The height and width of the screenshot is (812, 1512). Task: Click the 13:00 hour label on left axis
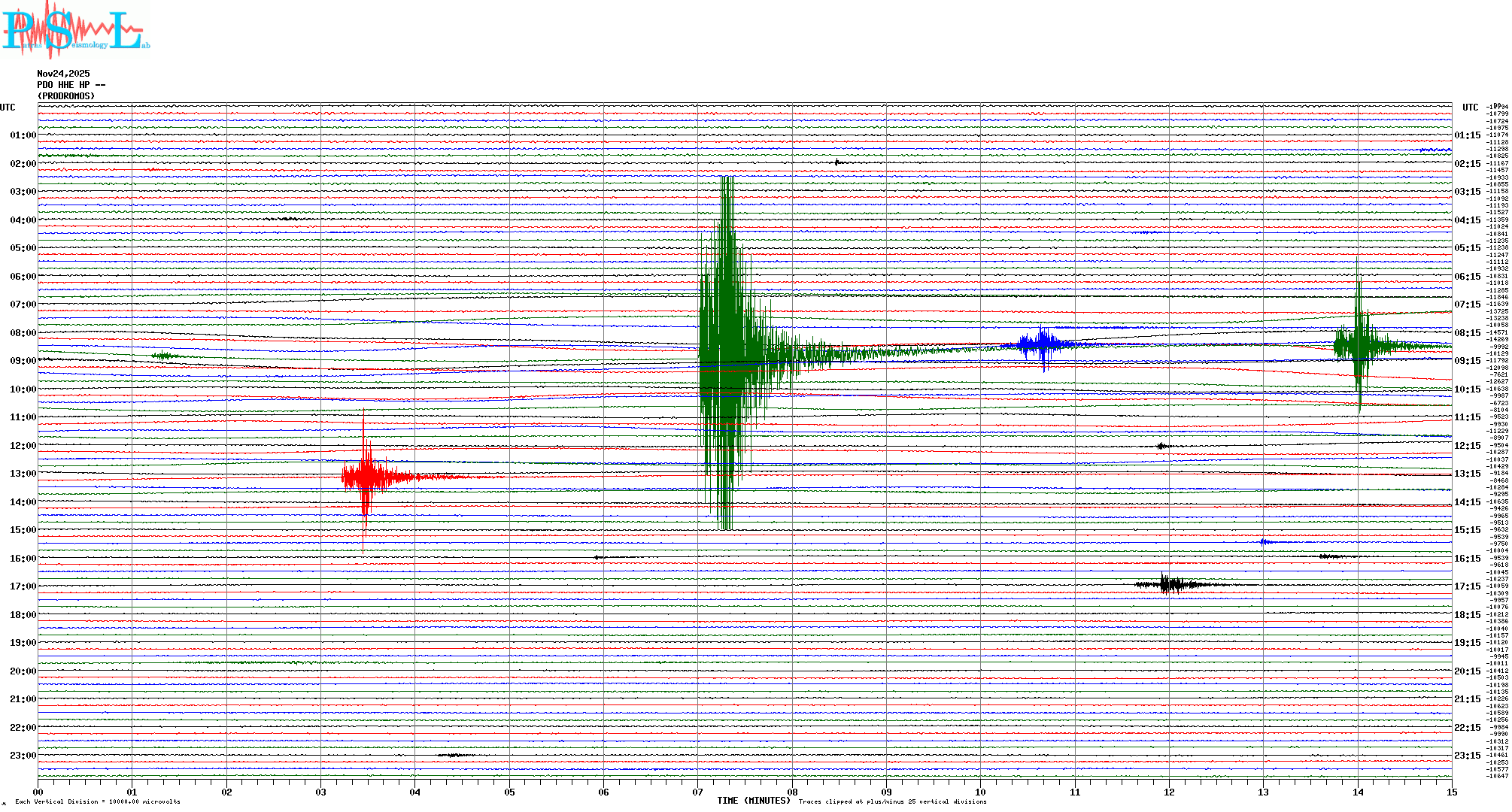pos(23,474)
